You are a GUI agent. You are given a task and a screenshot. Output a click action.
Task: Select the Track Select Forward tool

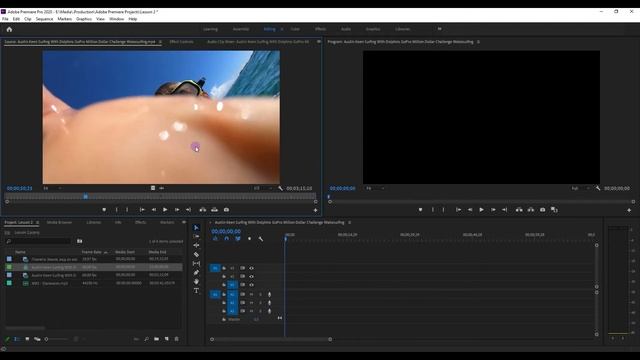(196, 236)
